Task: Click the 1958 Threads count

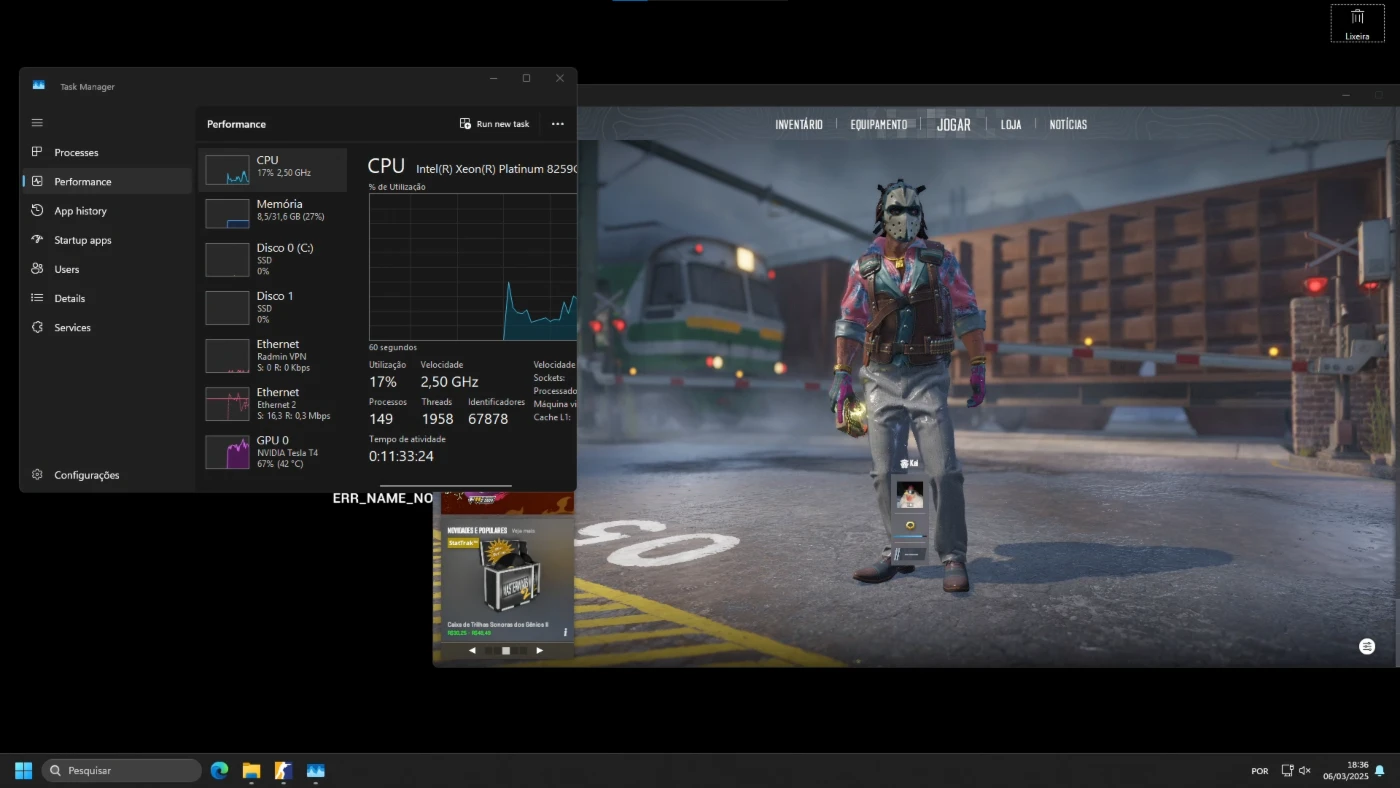Action: [437, 419]
